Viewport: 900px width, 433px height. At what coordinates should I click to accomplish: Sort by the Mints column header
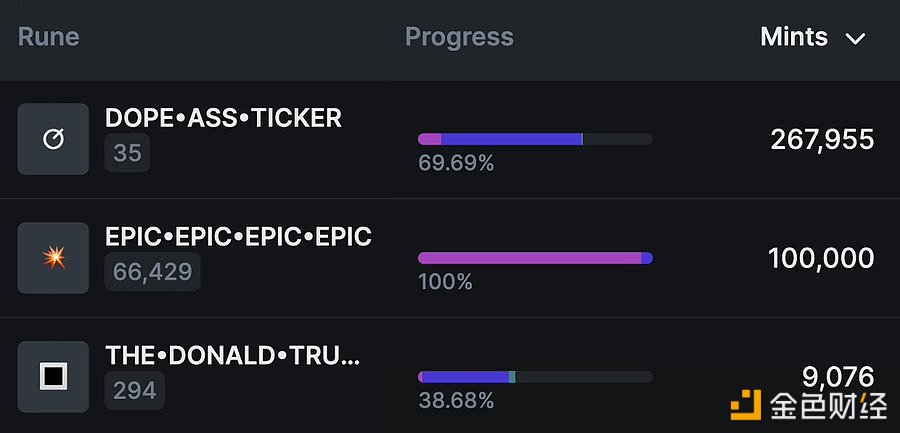pos(794,37)
